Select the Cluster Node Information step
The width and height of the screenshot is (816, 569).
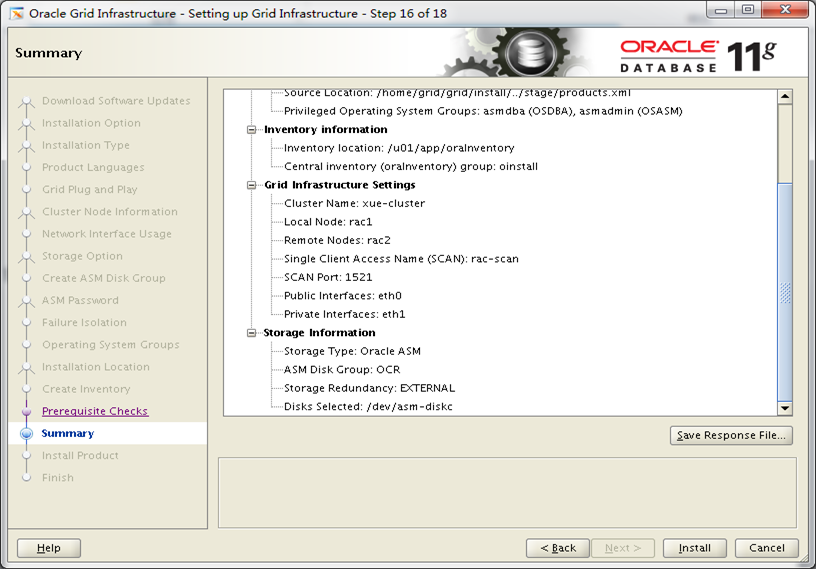click(110, 212)
